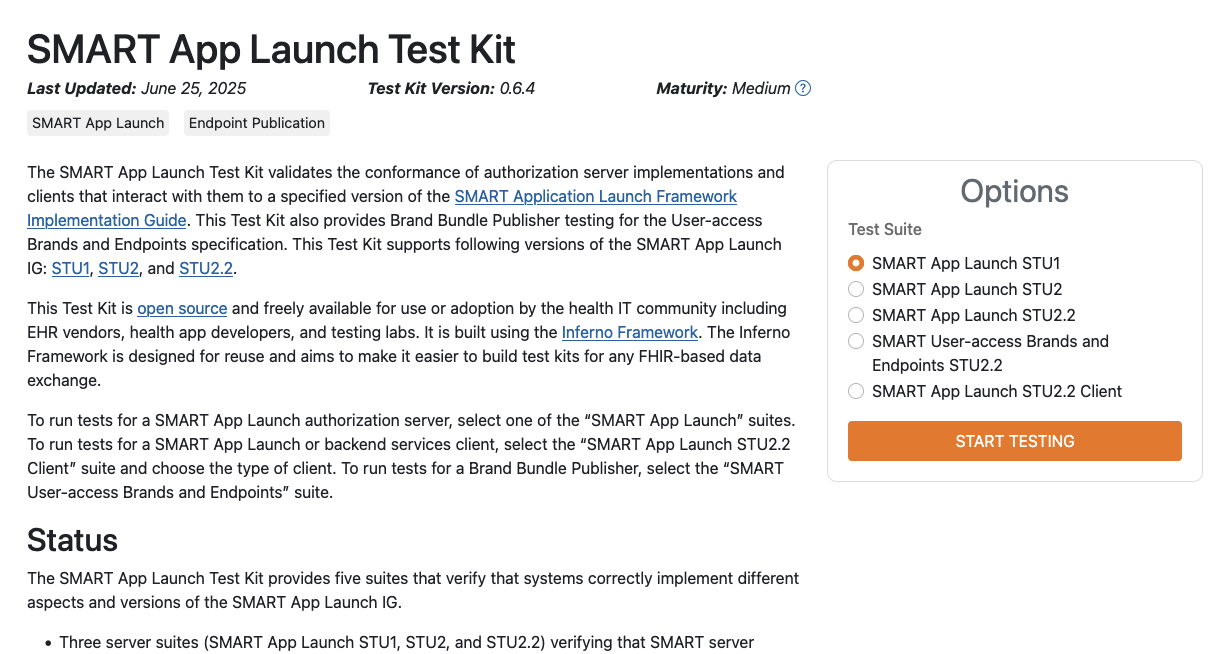Viewport: 1210px width, 654px height.
Task: Open the STU1 version link
Action: coord(71,268)
